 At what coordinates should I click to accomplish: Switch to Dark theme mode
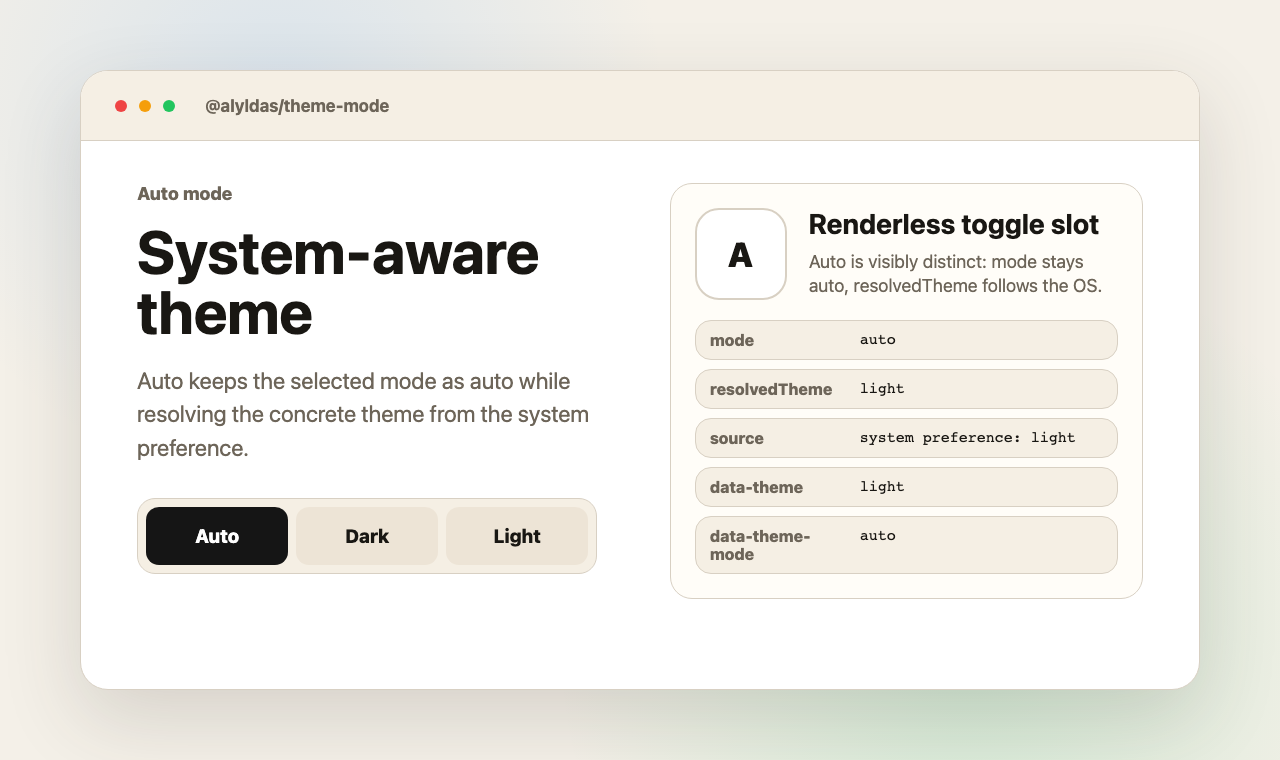coord(367,536)
